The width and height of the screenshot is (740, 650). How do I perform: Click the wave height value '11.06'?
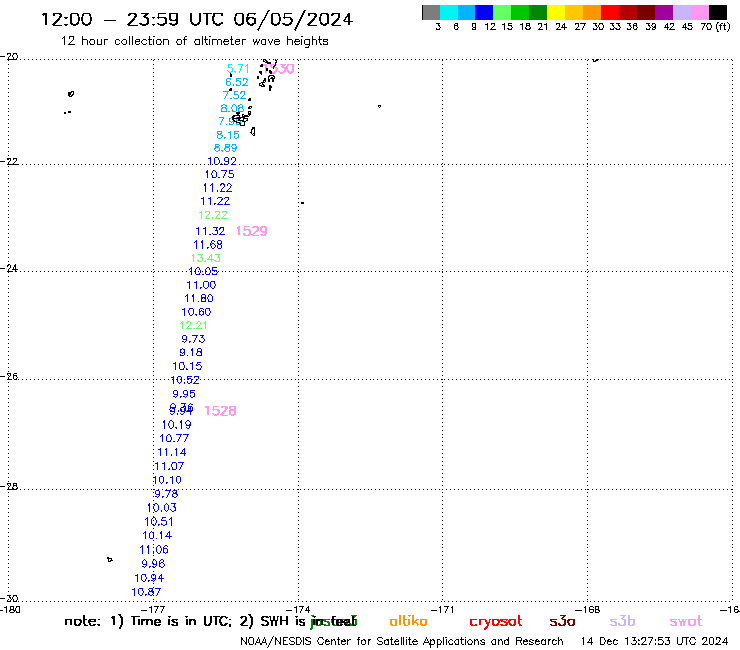(x=154, y=549)
